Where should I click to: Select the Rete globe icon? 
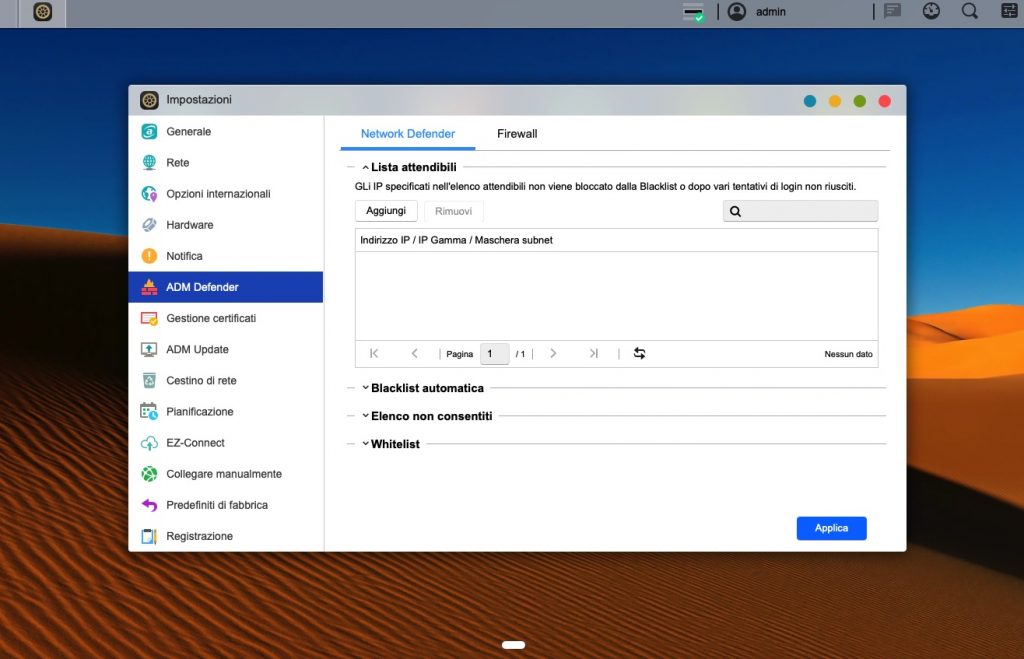[149, 163]
